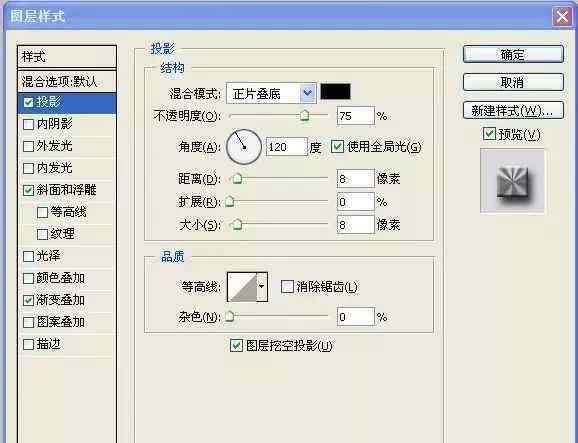Viewport: 578px width, 443px height.
Task: Click the 确定 button
Action: click(513, 55)
